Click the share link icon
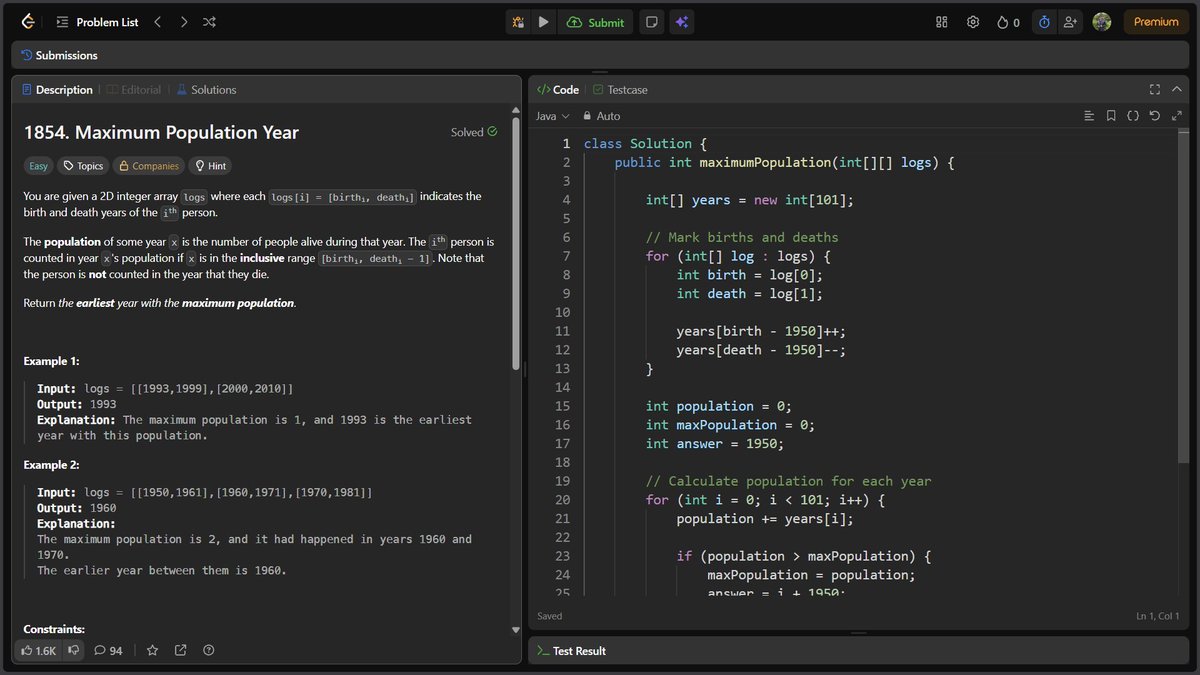Viewport: 1200px width, 675px height. click(180, 650)
